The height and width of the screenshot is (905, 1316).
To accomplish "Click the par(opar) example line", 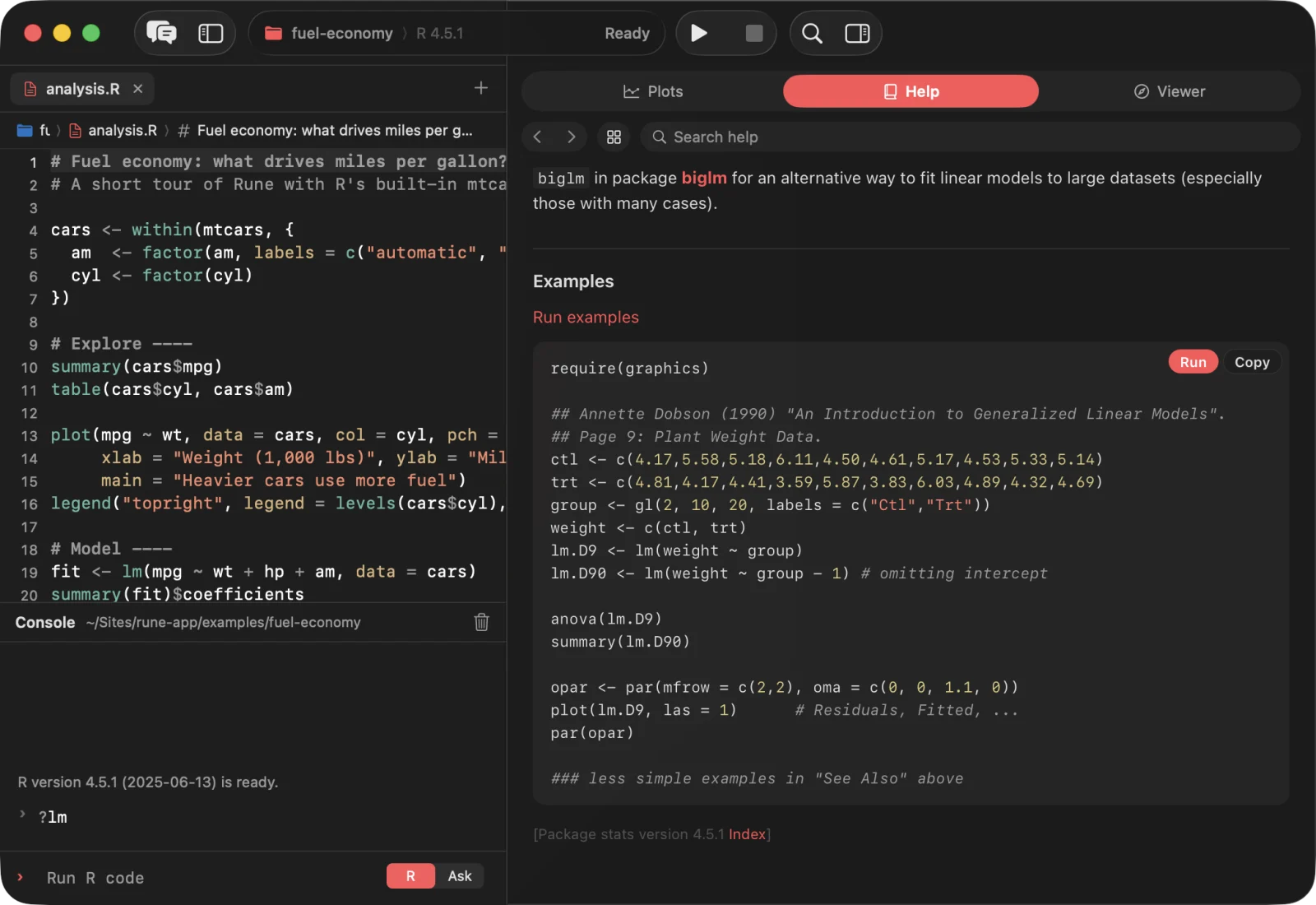I will (x=592, y=733).
